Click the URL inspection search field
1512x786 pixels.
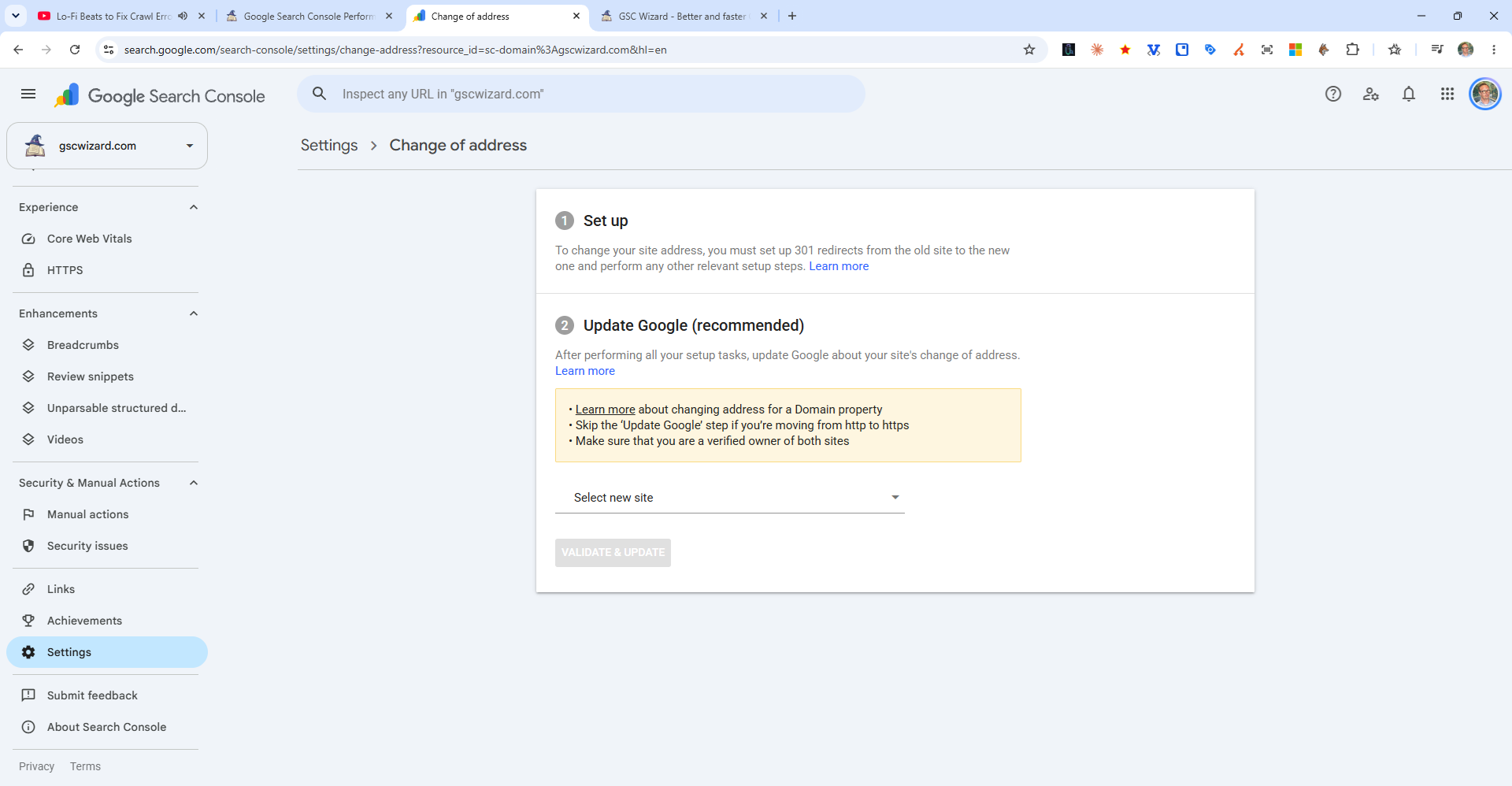pos(581,94)
